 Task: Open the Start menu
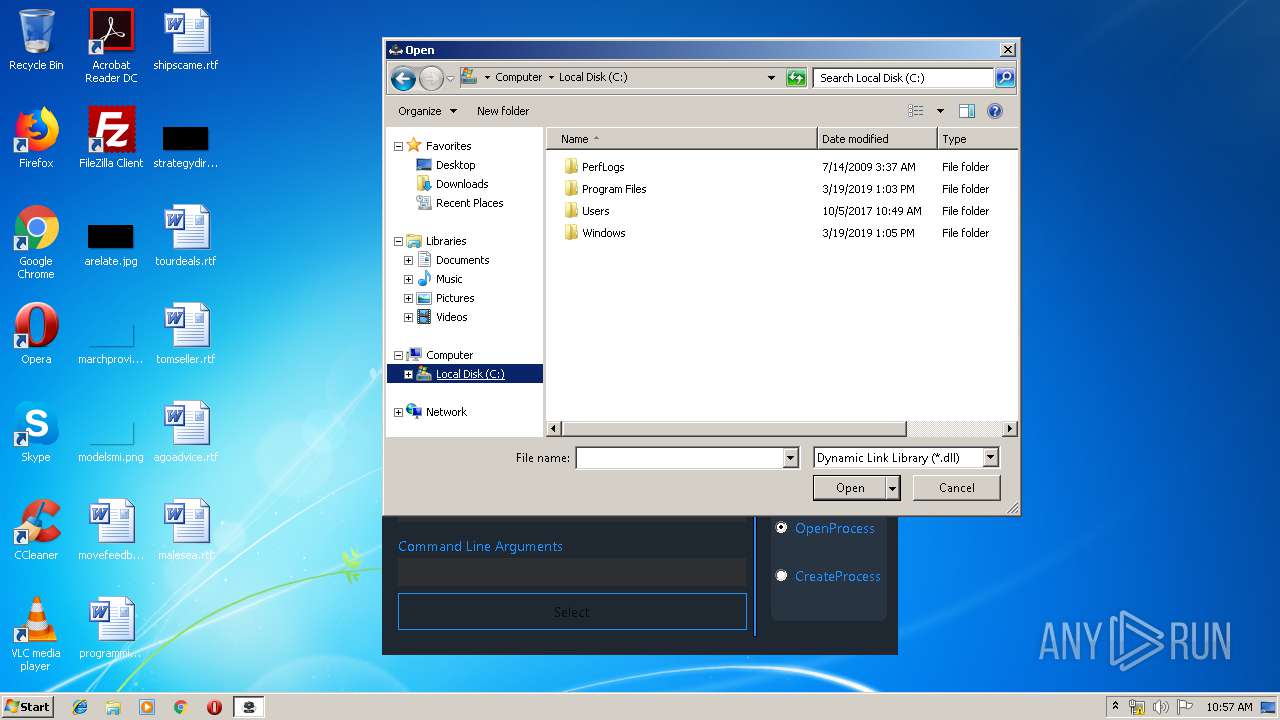tap(27, 707)
